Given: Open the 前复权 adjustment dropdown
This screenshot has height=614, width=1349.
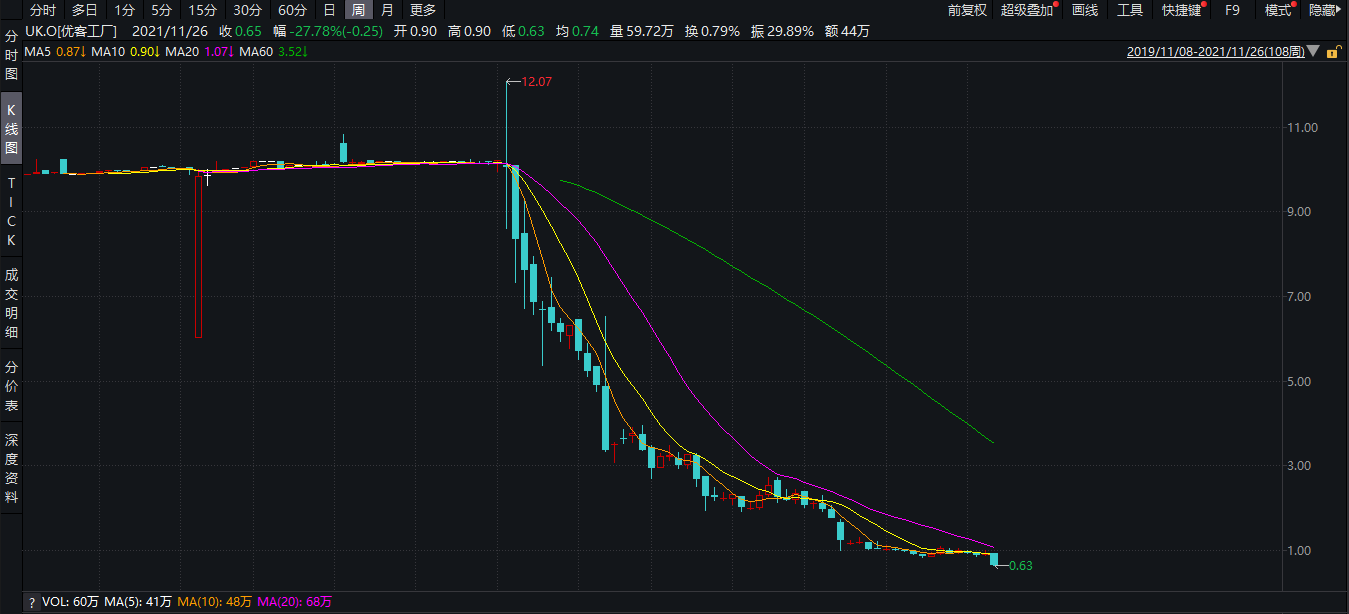Looking at the screenshot, I should coord(967,10).
